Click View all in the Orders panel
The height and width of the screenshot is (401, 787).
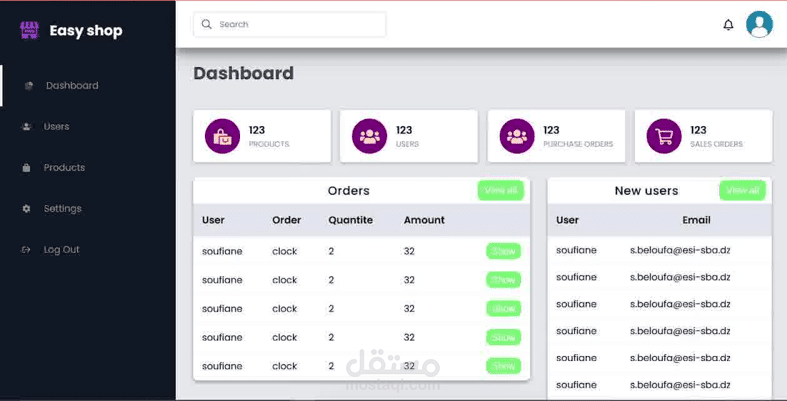500,191
